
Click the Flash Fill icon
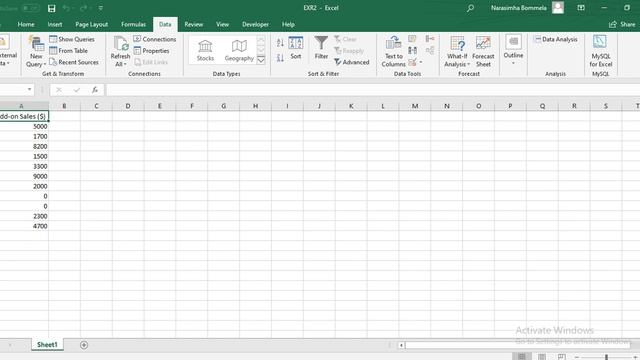(413, 39)
